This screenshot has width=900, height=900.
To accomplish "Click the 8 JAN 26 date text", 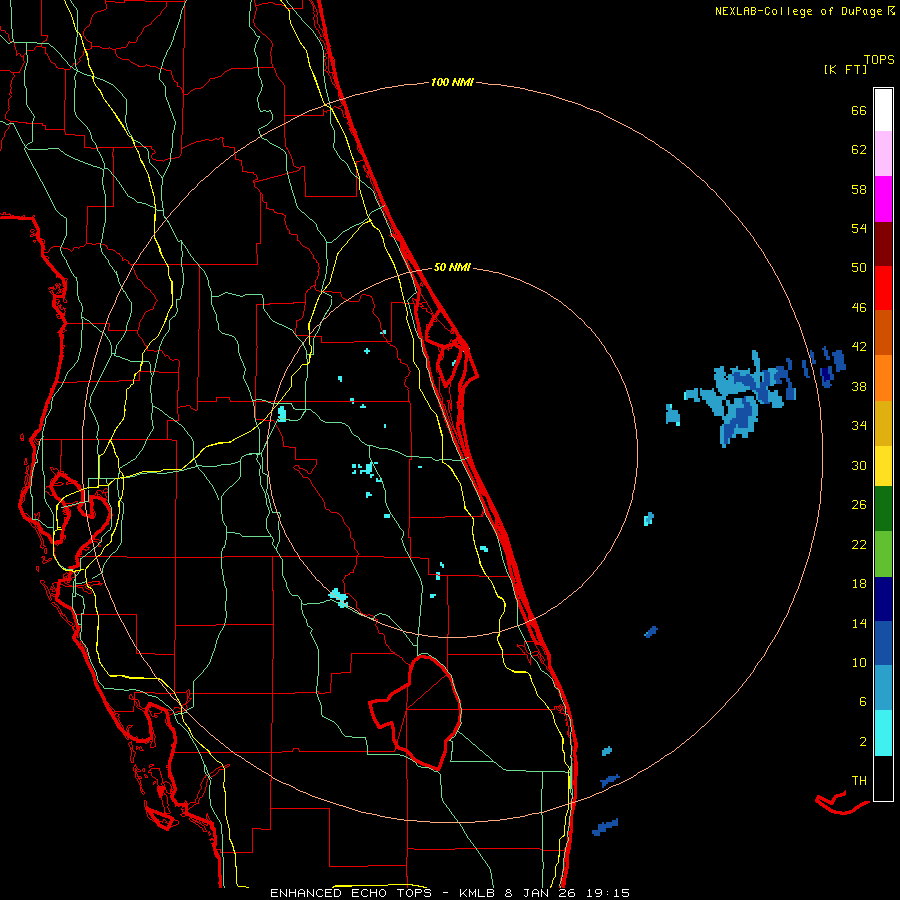I will [540, 893].
